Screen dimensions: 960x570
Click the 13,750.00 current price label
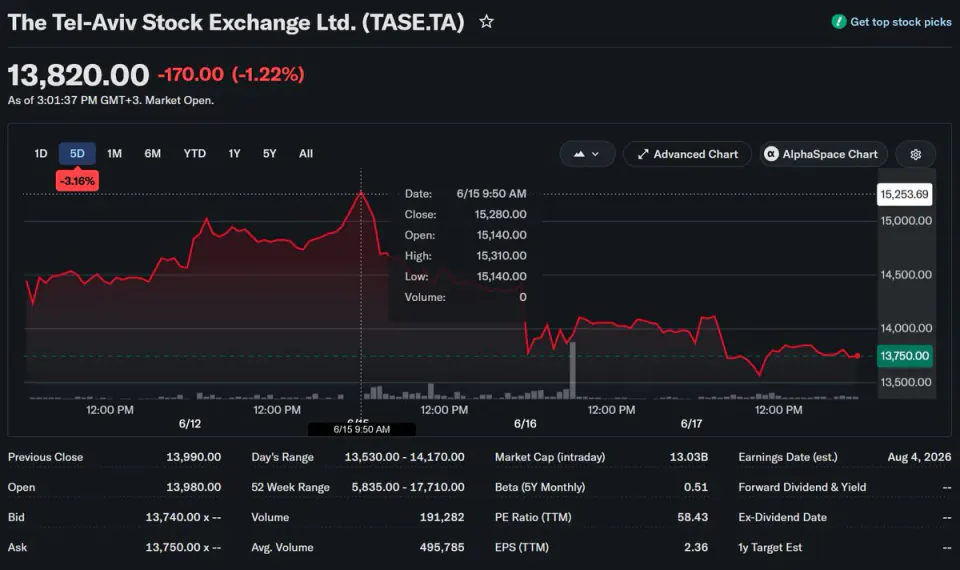(904, 356)
